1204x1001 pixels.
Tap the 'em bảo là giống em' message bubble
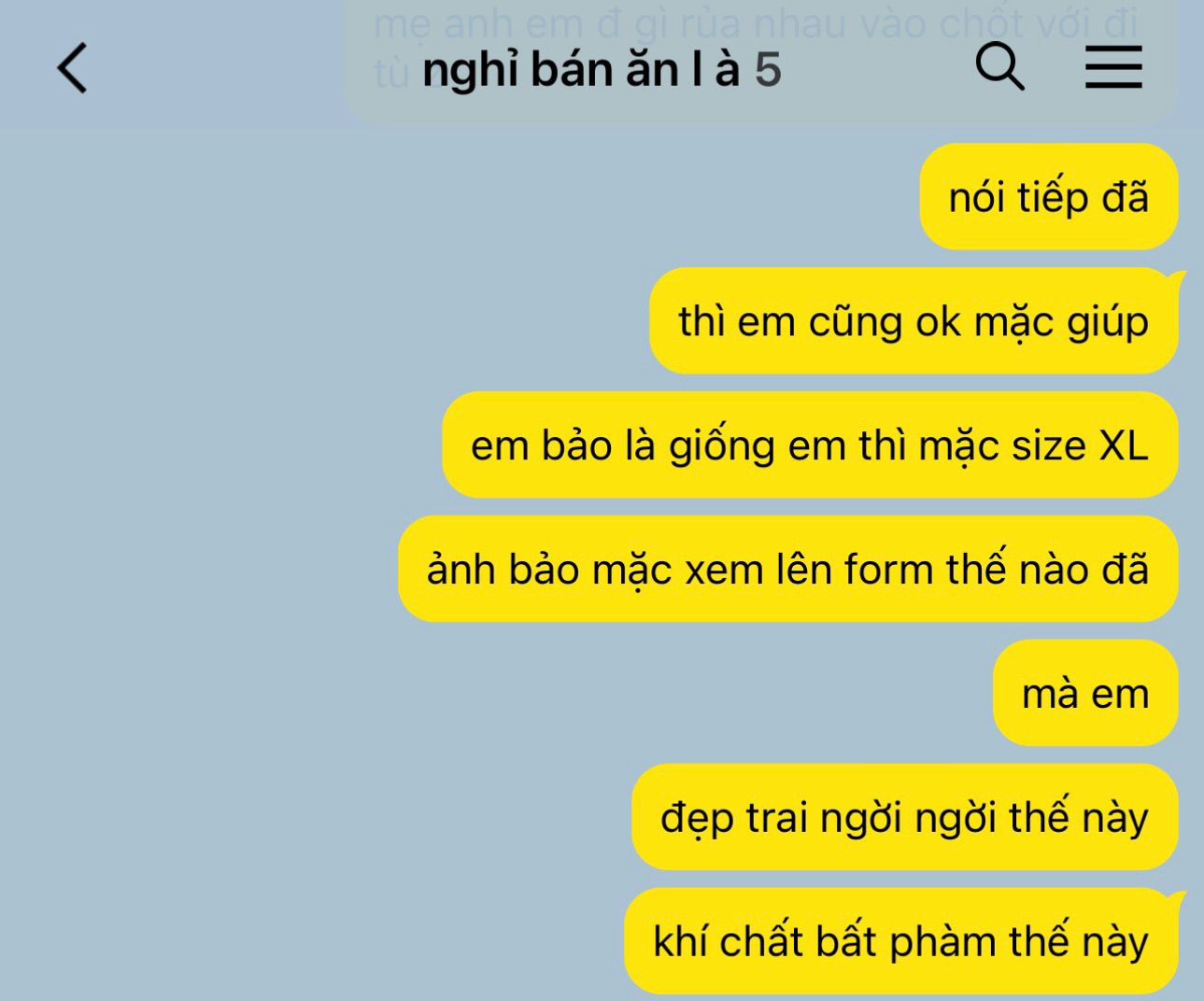coord(809,445)
